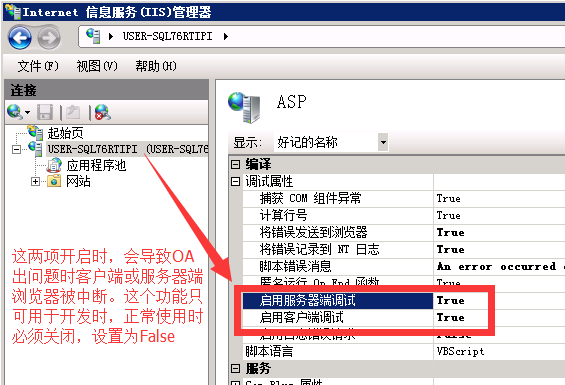Collapse the USER-SQL76RTIPI server node
565x385 pixels.
pyautogui.click(x=16, y=149)
